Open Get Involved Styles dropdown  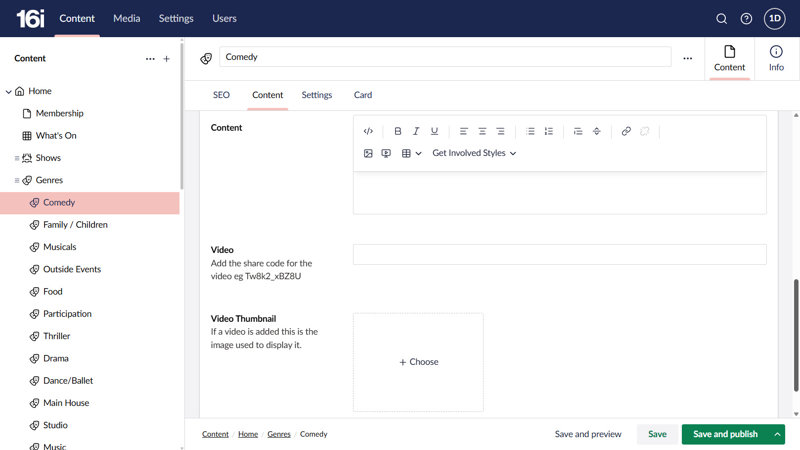pos(474,153)
